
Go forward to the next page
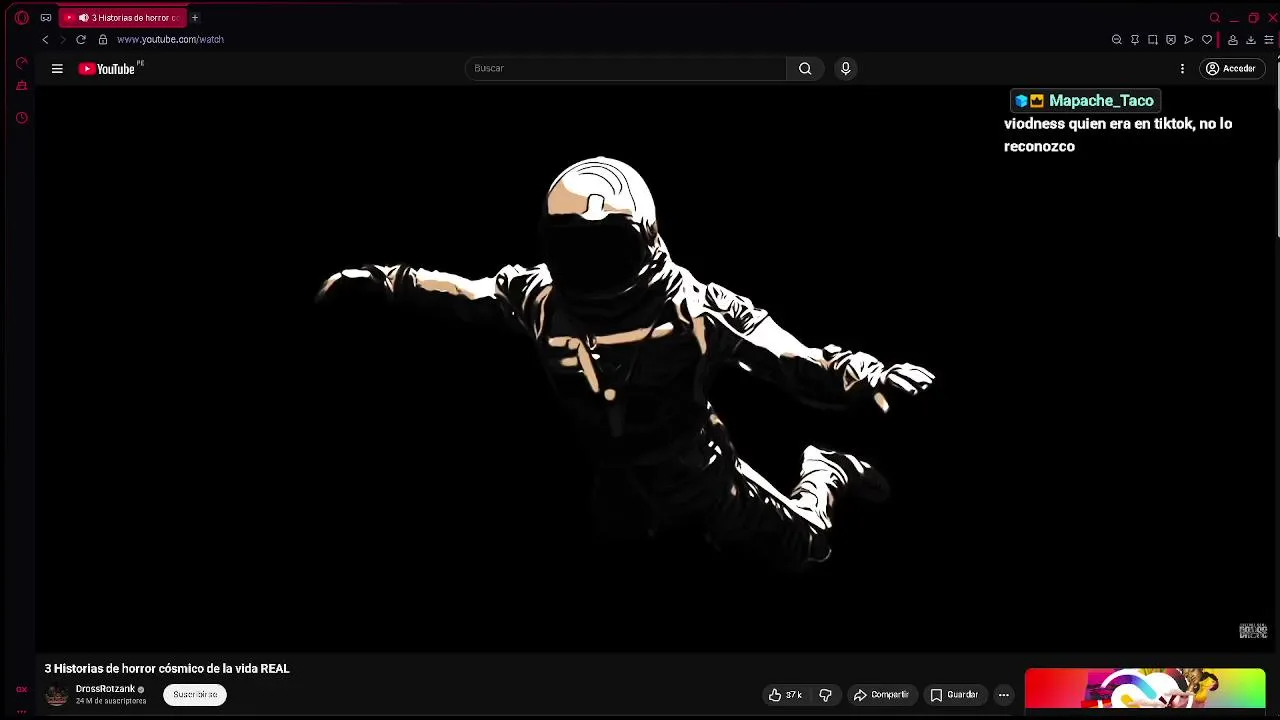coord(62,39)
